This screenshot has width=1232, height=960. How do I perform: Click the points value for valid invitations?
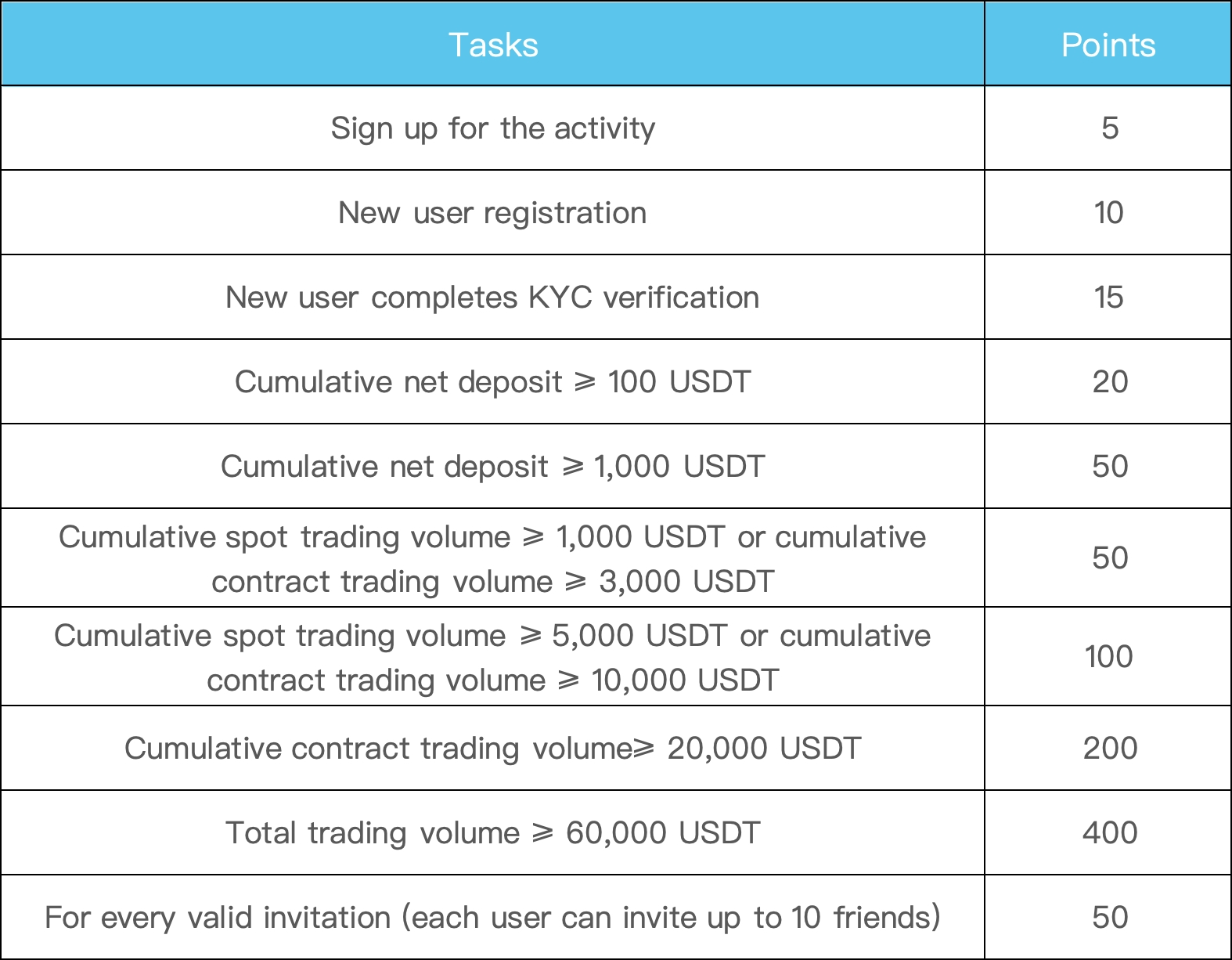(x=1109, y=918)
